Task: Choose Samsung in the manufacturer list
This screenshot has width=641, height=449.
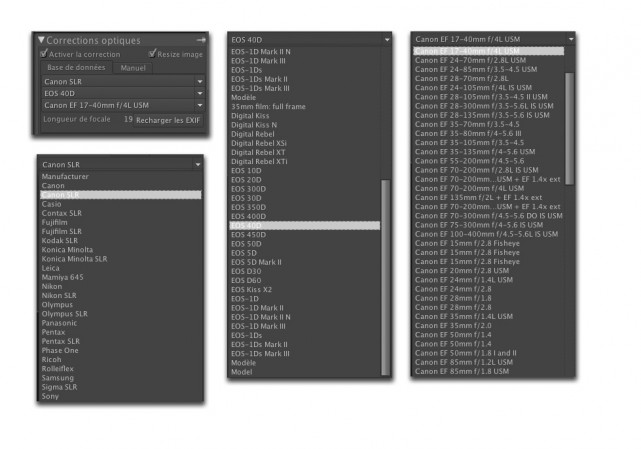Action: 58,378
